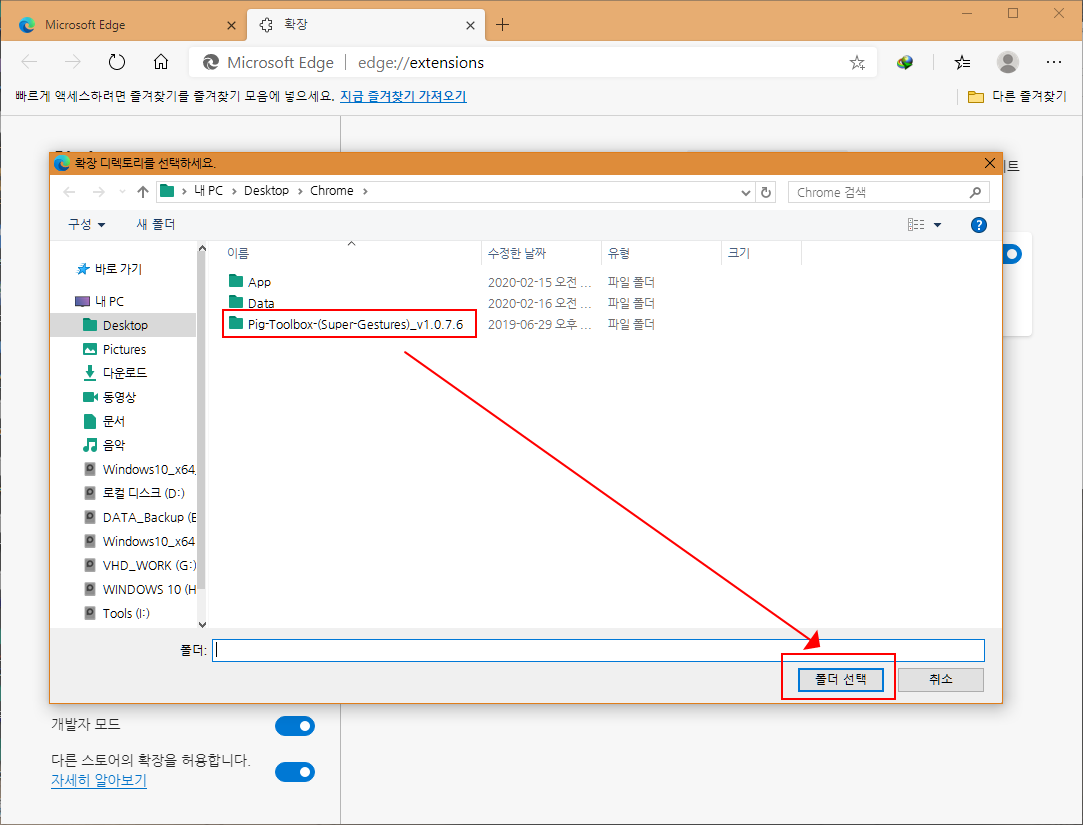Image resolution: width=1083 pixels, height=825 pixels.
Task: Click the 폴더 선택 button
Action: 840,679
